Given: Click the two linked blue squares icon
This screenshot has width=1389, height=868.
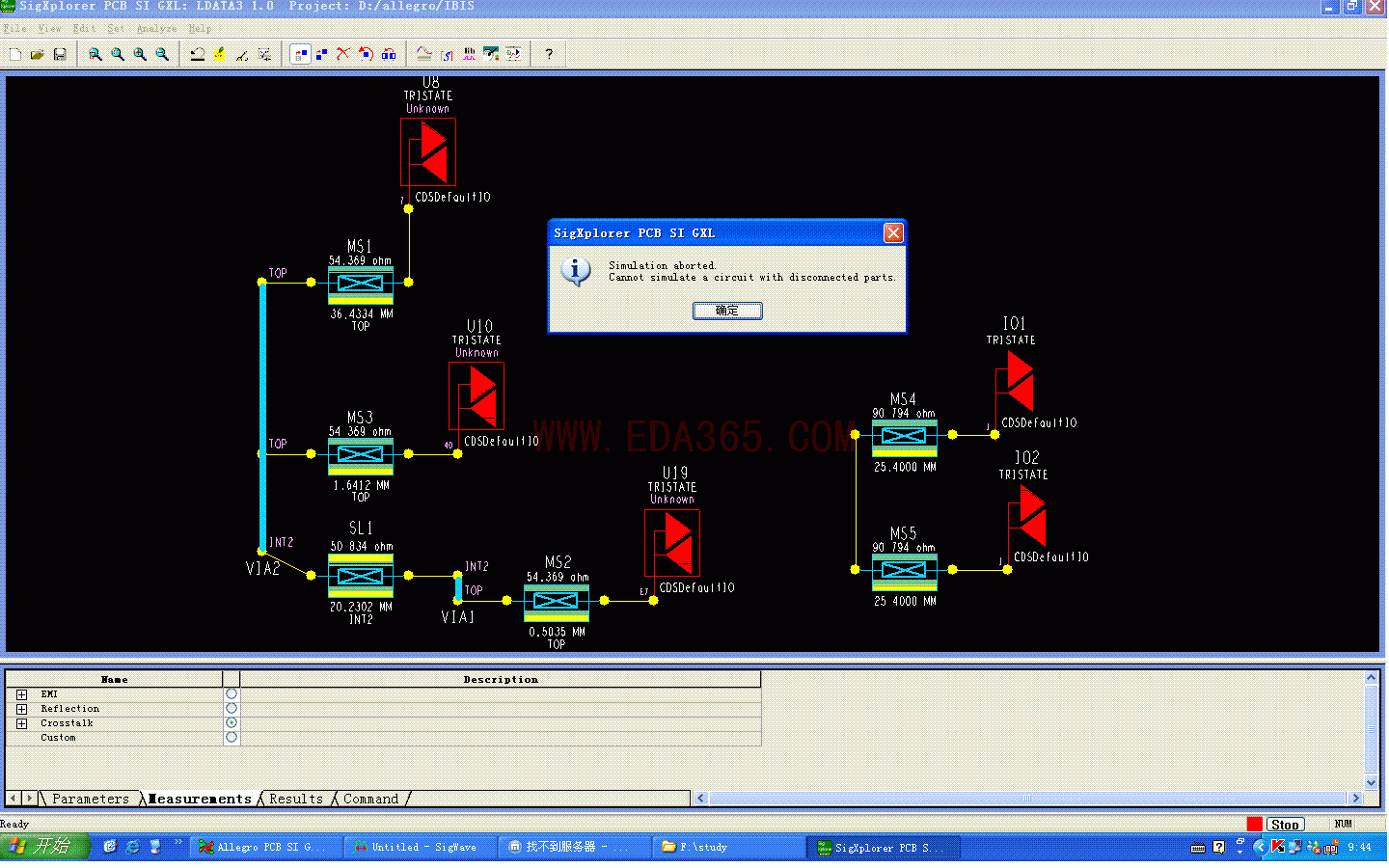Looking at the screenshot, I should pos(389,54).
